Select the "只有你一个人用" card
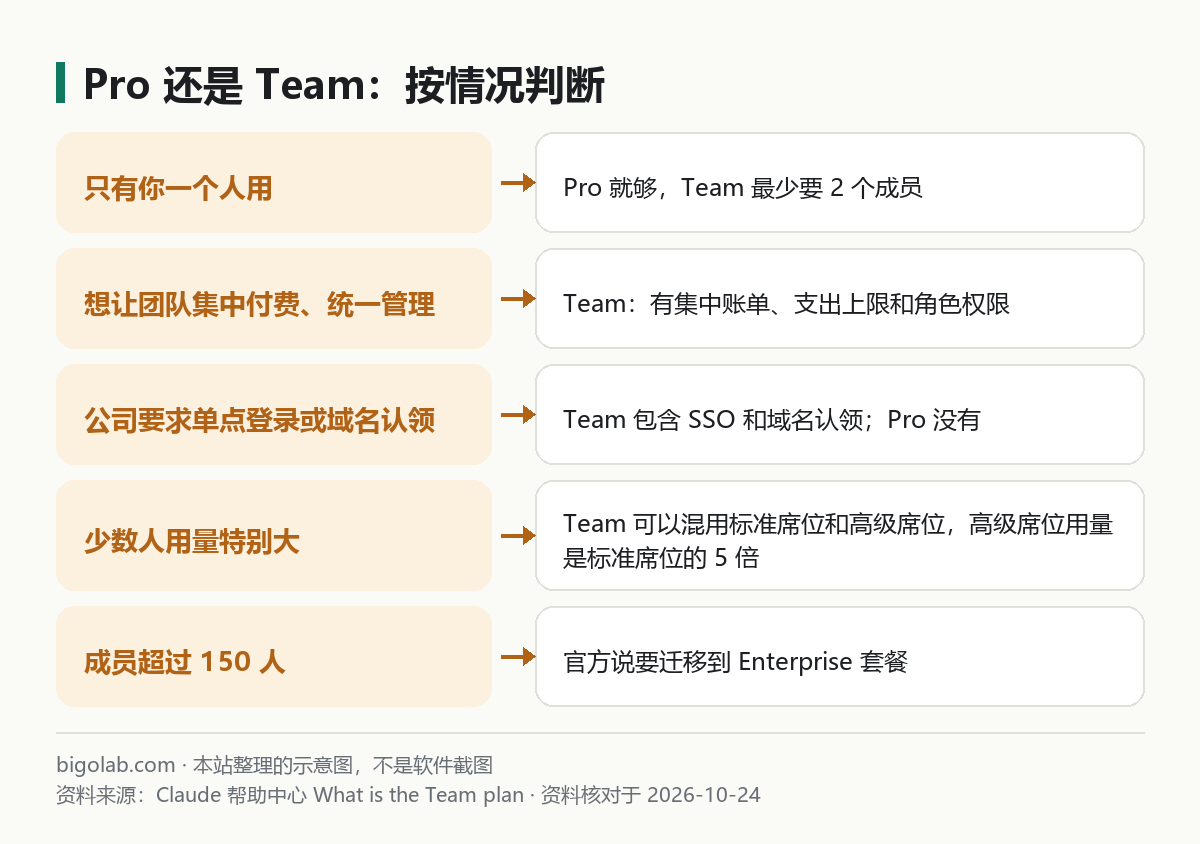Image resolution: width=1200 pixels, height=844 pixels. 274,183
